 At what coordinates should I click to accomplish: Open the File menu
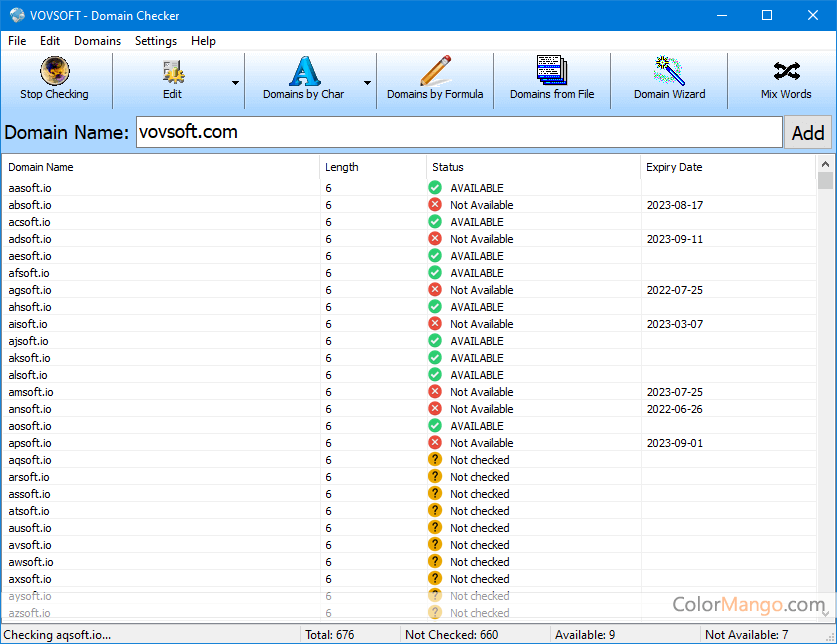(17, 41)
